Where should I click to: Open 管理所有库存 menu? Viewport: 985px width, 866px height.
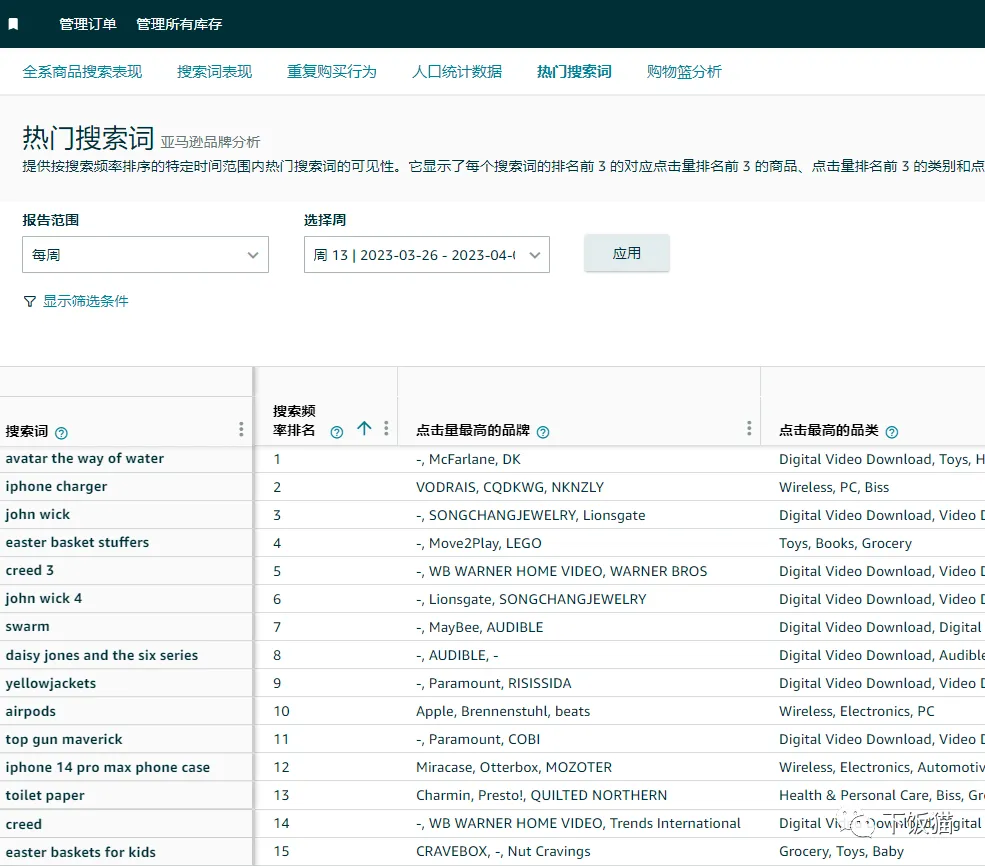point(179,24)
